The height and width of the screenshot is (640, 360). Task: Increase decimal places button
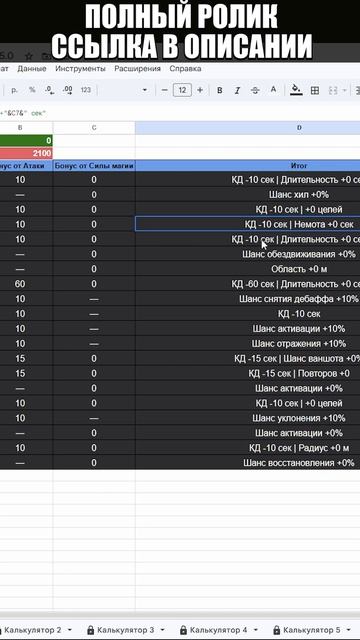pos(68,90)
